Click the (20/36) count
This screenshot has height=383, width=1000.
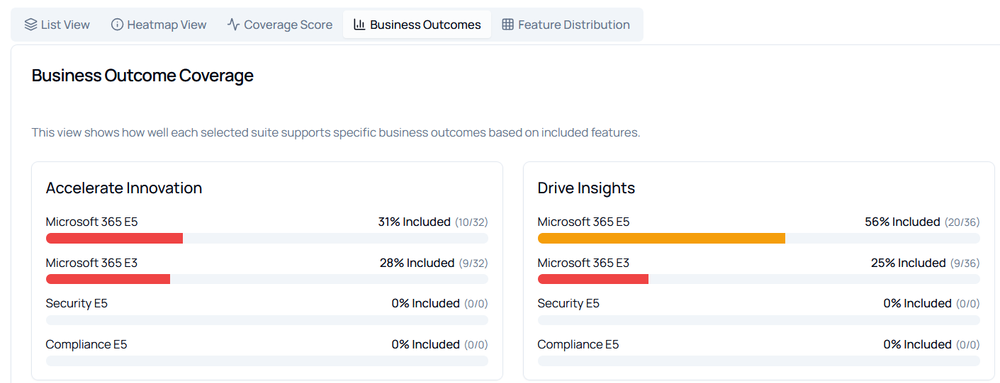962,222
